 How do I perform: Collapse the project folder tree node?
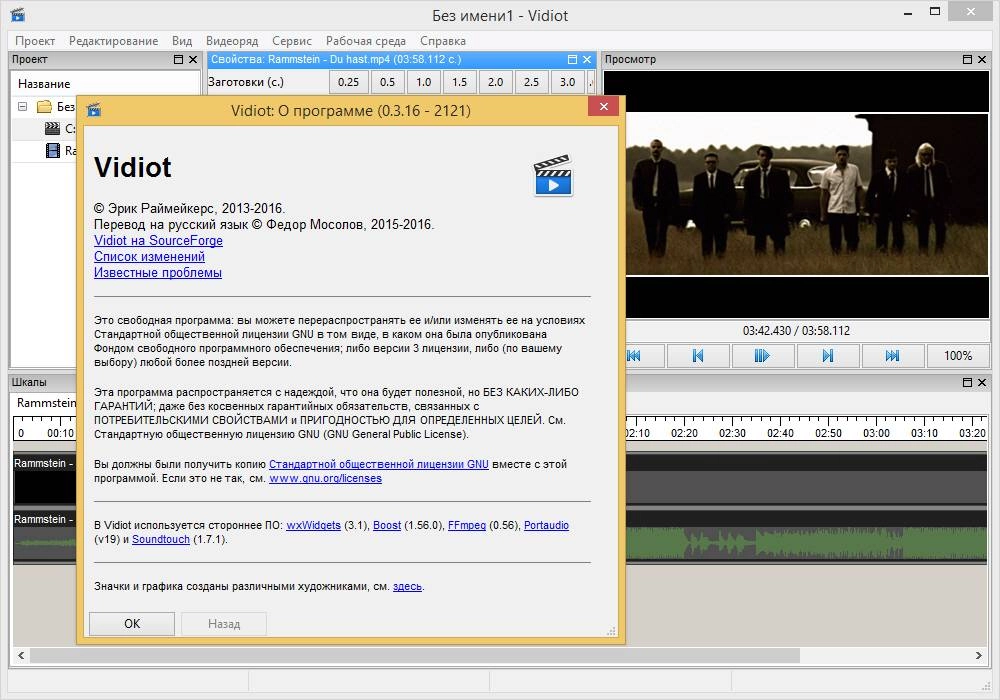(22, 106)
